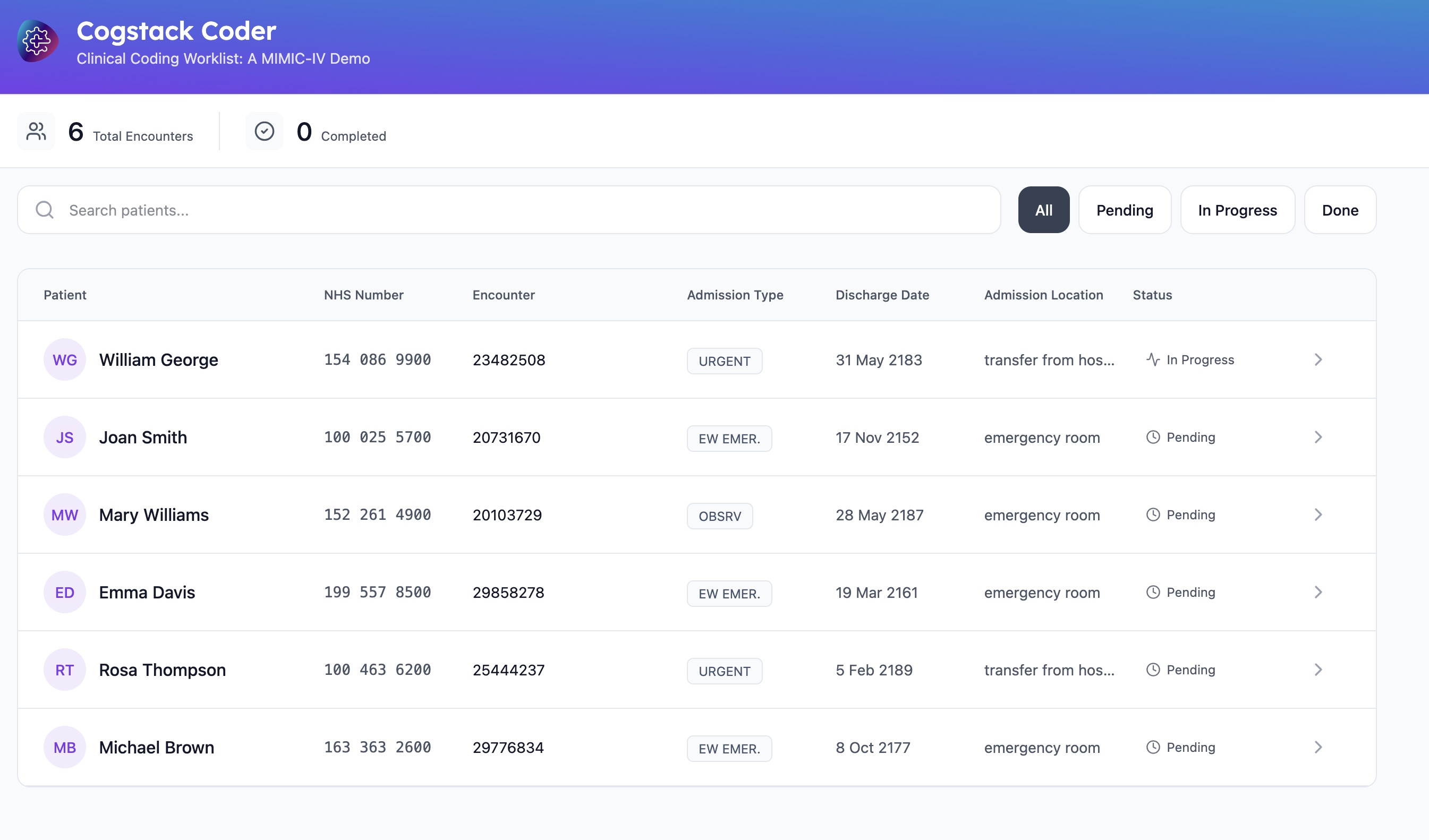Click the Admission Location column header
The width and height of the screenshot is (1429, 840).
[1044, 295]
